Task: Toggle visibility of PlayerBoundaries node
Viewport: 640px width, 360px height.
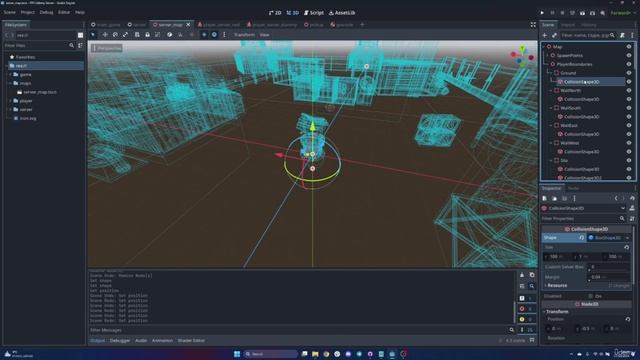Action: point(629,64)
